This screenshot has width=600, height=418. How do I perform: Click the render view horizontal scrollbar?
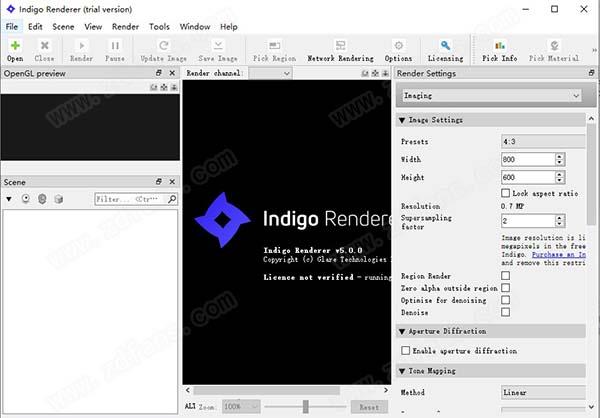coord(266,390)
